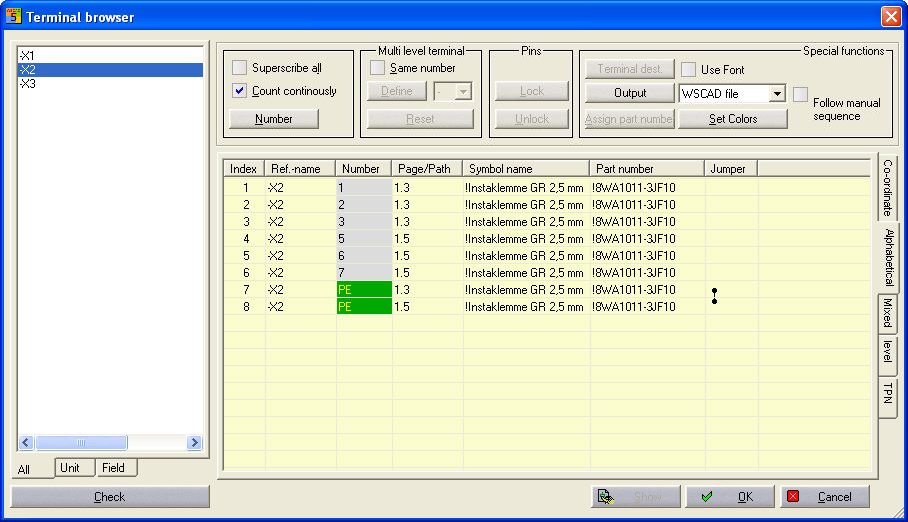Click the Cancel button
908x522 pixels.
[x=825, y=497]
